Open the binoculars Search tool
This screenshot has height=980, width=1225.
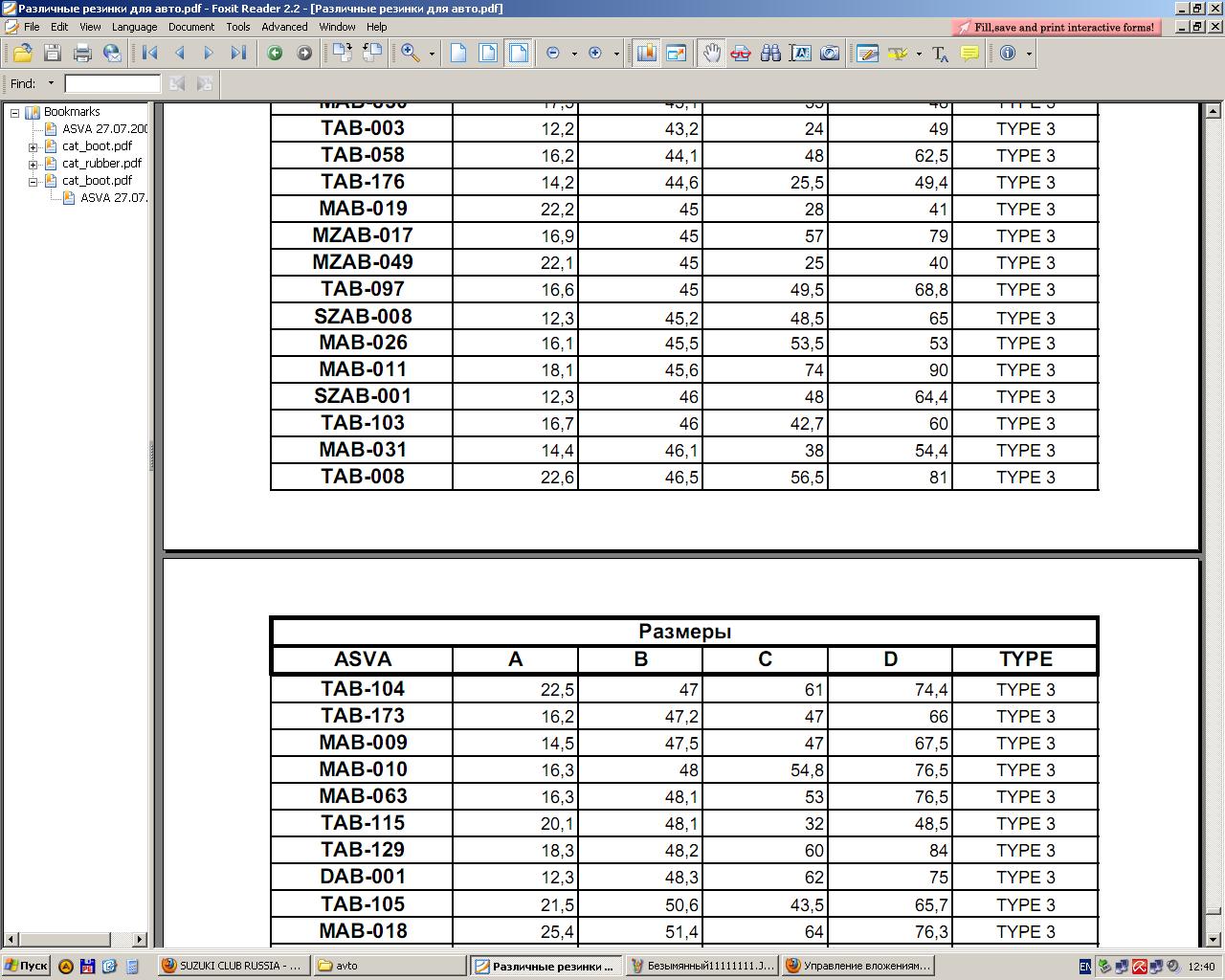pyautogui.click(x=770, y=54)
